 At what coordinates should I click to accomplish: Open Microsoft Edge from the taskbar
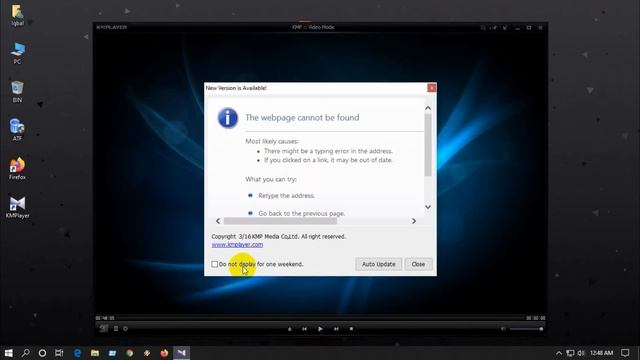(77, 353)
